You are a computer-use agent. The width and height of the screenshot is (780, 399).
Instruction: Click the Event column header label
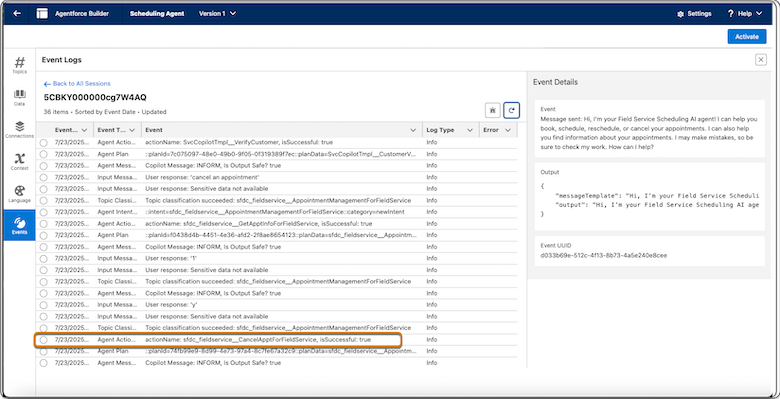pyautogui.click(x=154, y=130)
